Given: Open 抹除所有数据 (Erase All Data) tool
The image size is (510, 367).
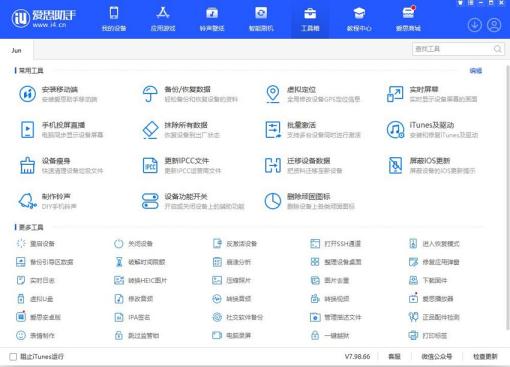Looking at the screenshot, I should point(181,129).
